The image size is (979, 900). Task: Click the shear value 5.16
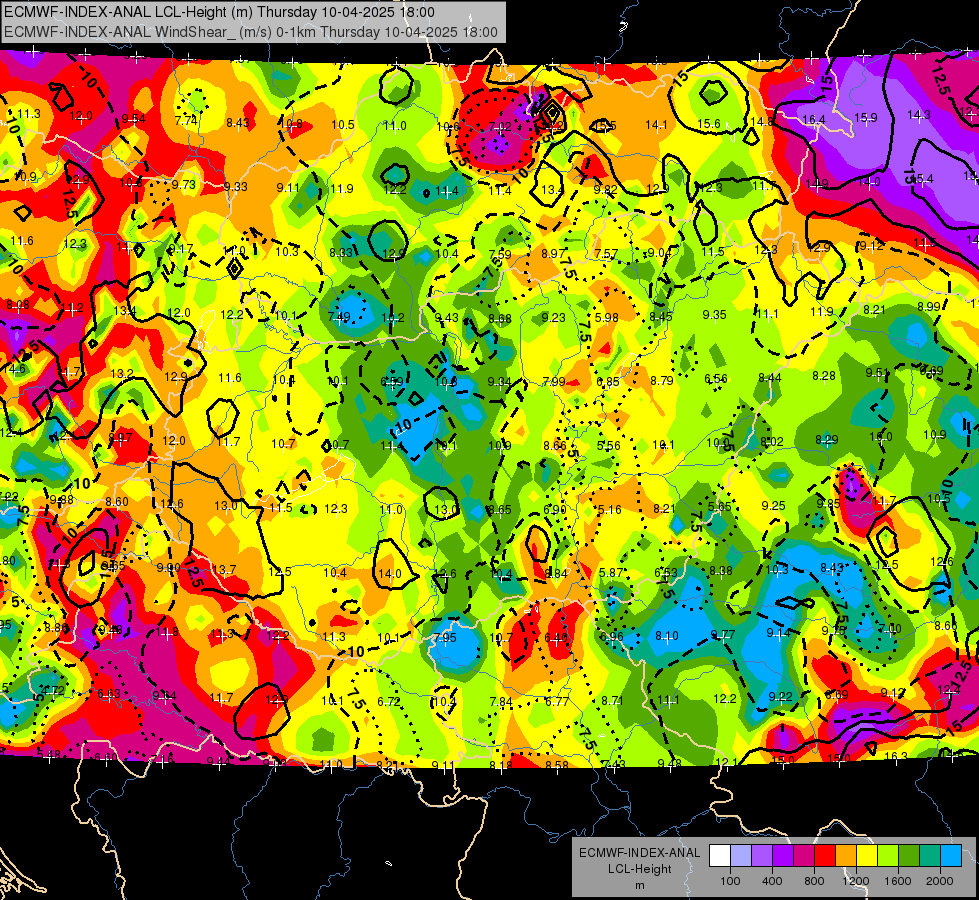point(609,510)
